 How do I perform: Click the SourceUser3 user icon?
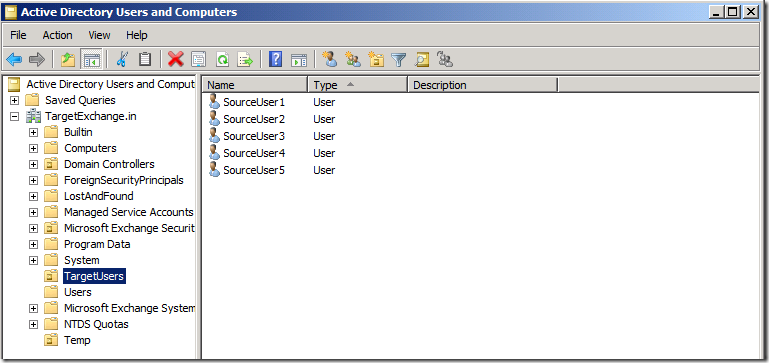(x=214, y=135)
